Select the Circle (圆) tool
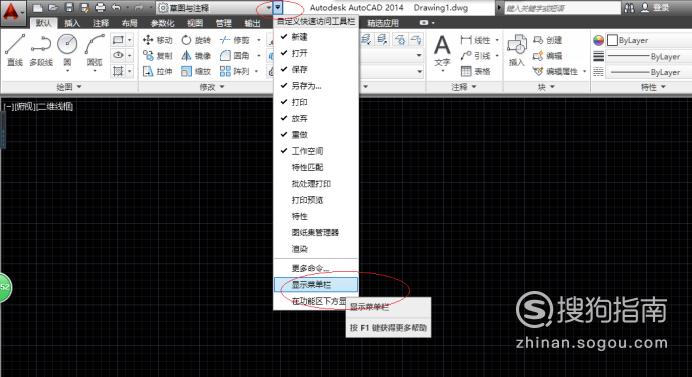The height and width of the screenshot is (377, 692). click(x=67, y=49)
